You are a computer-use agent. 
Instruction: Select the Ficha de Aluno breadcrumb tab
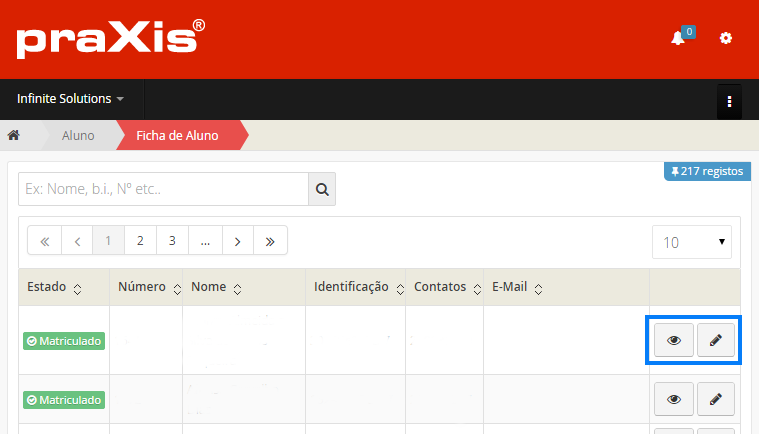(176, 135)
